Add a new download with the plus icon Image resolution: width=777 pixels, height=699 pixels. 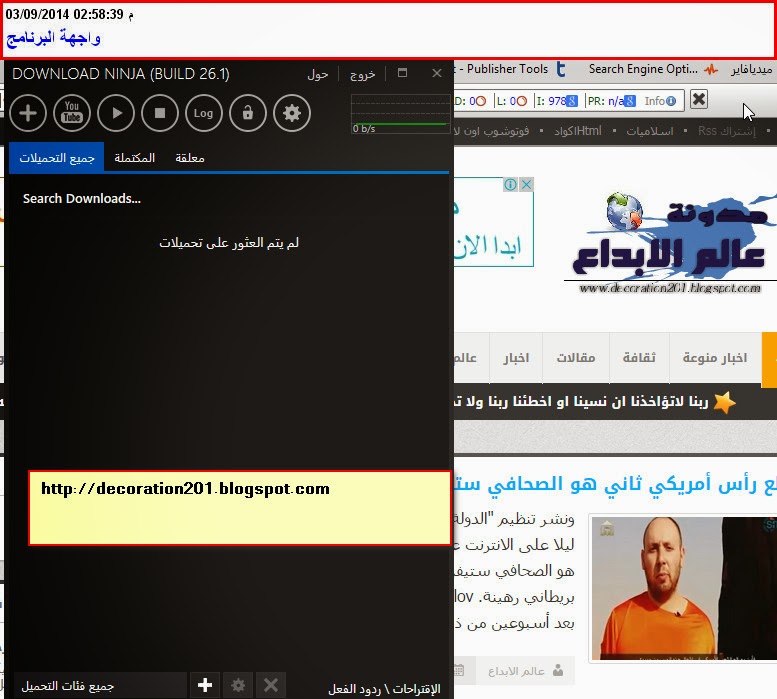click(28, 113)
